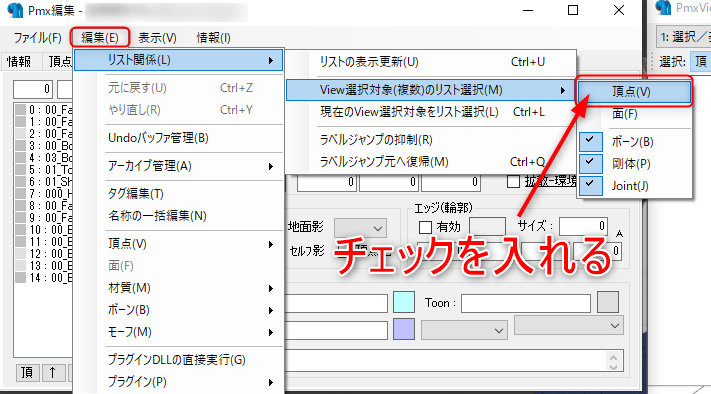The height and width of the screenshot is (394, 711).
Task: Click the lavender color swatch
Action: point(404,329)
